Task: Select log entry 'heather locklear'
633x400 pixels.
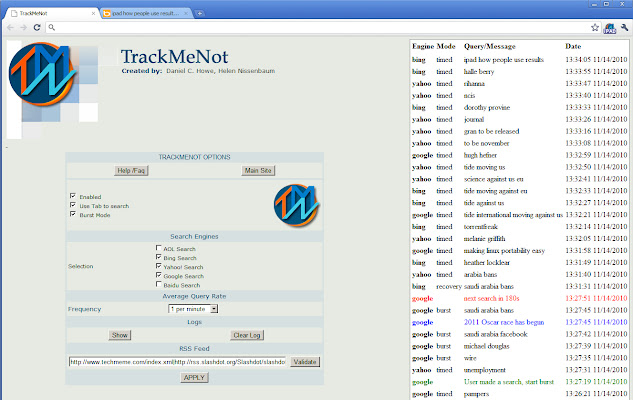Action: (487, 262)
